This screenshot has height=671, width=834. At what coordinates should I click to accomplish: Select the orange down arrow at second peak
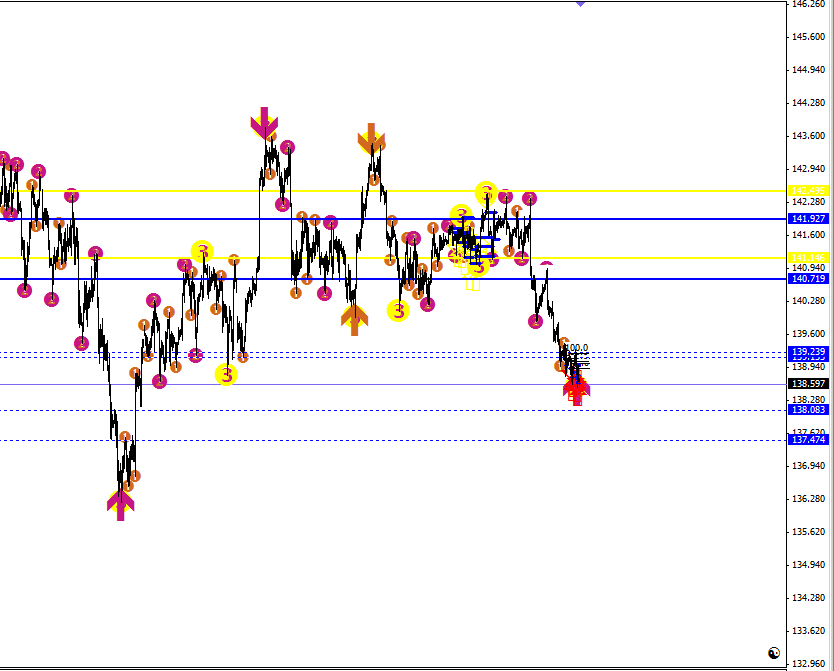click(371, 139)
